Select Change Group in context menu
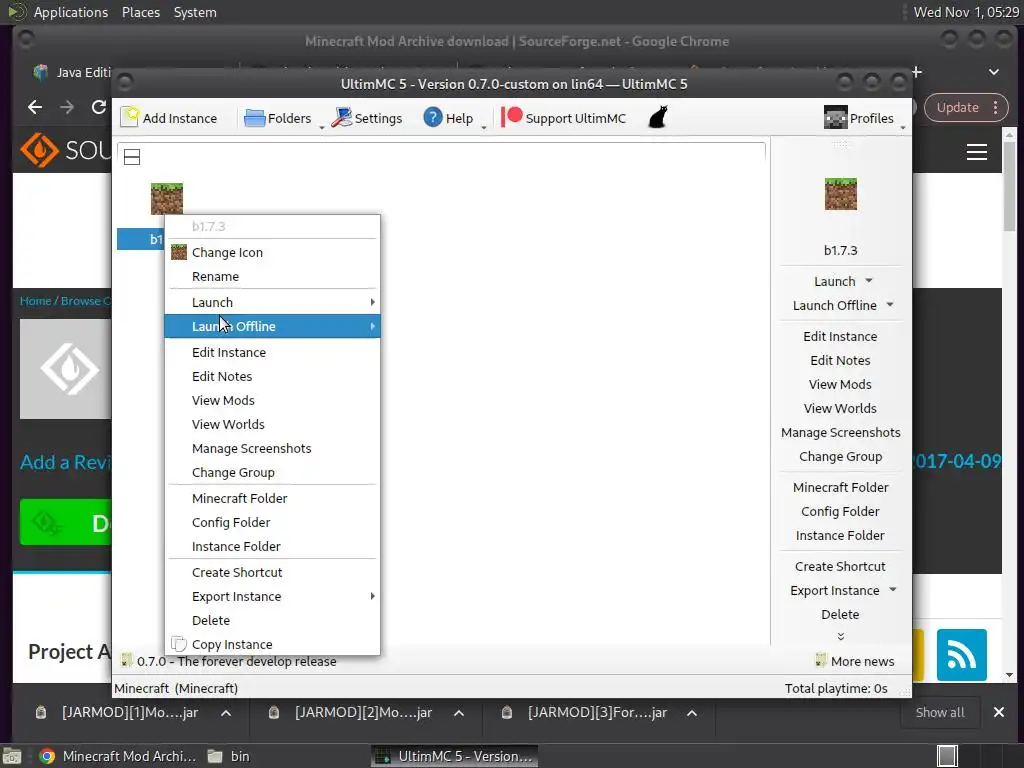The image size is (1024, 768). tap(272, 472)
